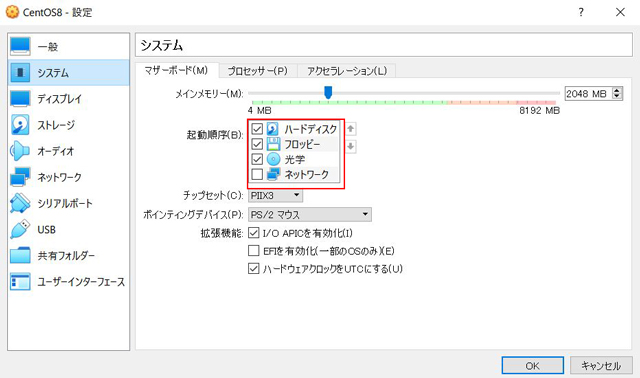640x378 pixels.
Task: Click the floppy disk icon in boot order
Action: tap(273, 144)
